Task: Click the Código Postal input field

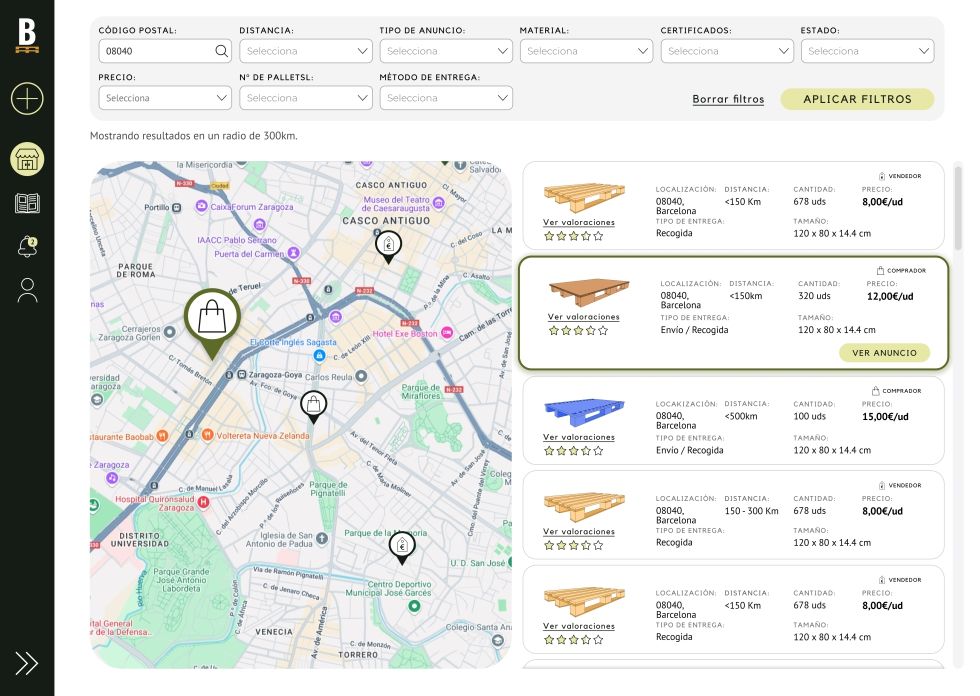Action: click(x=155, y=51)
